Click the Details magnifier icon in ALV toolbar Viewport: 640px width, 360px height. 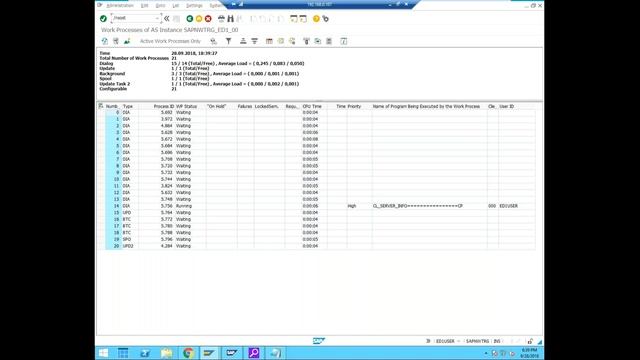213,41
